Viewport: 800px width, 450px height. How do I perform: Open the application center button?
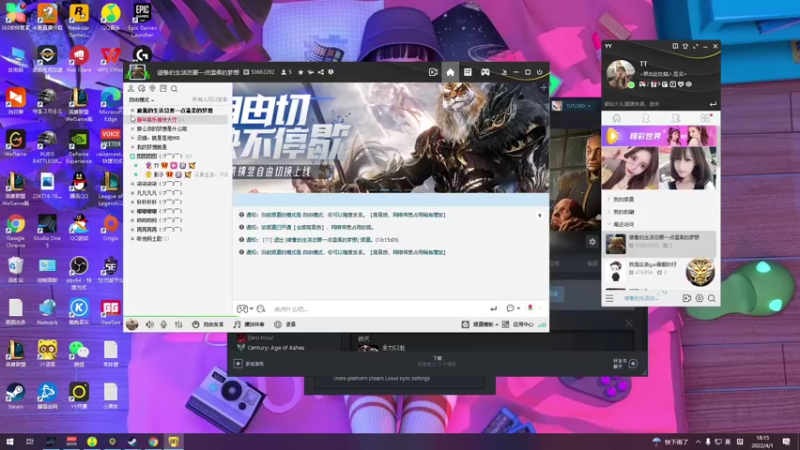tap(517, 324)
